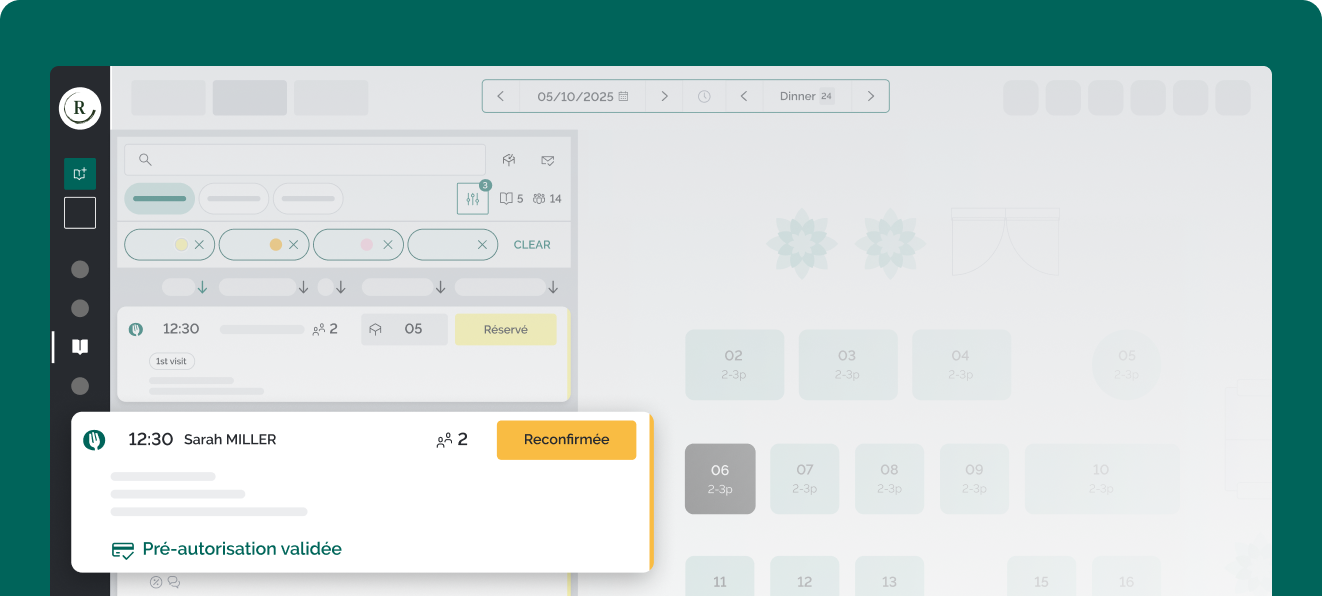Click the 1st visit tag
This screenshot has width=1322, height=596.
(172, 361)
